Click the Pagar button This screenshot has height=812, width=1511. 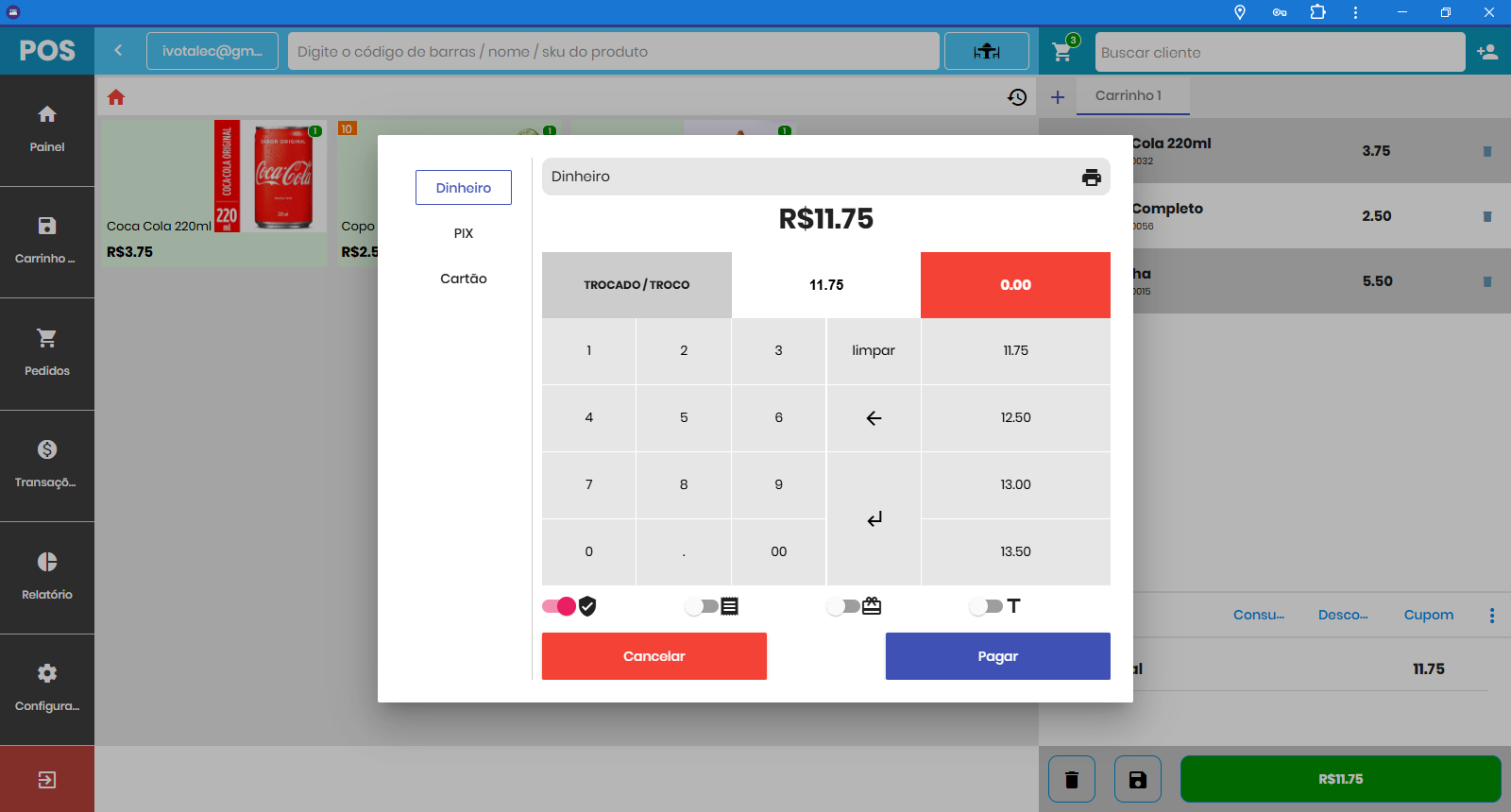tap(997, 656)
